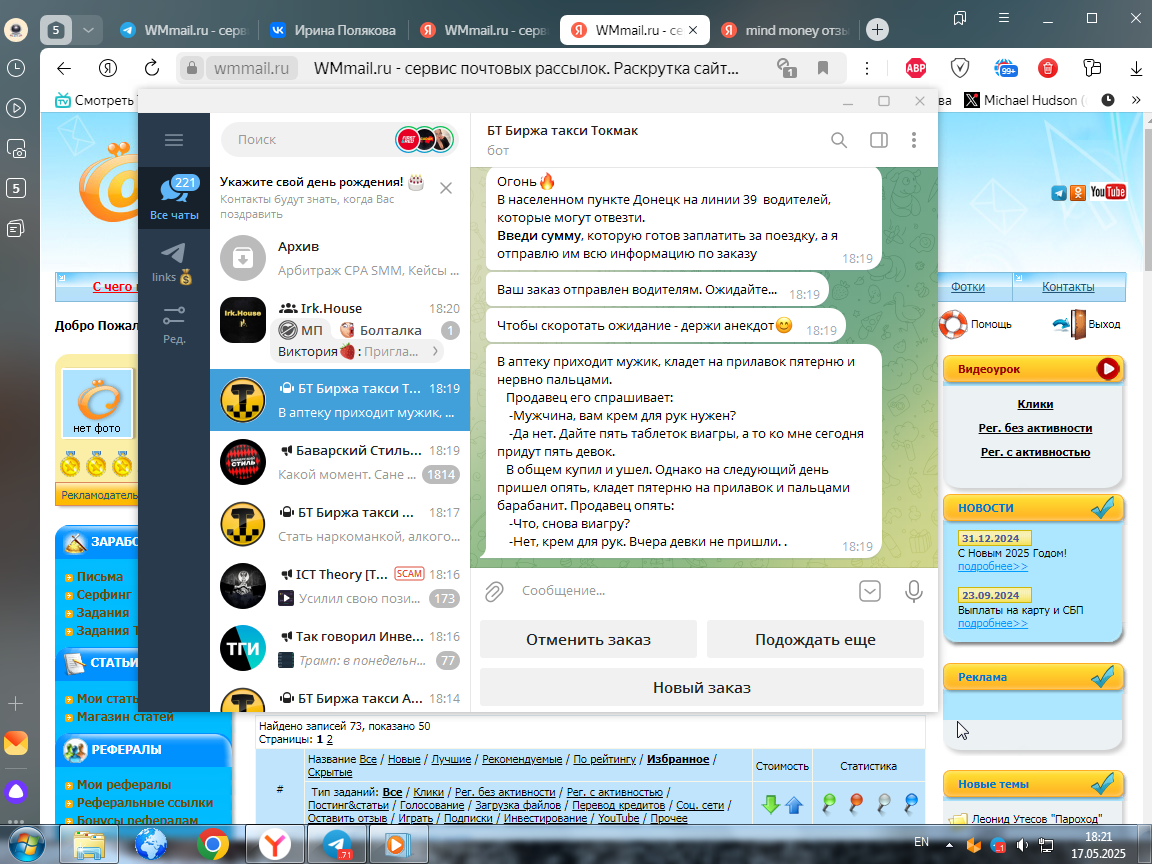
Task: Open the "Рег. без активности" link
Action: coord(1035,428)
